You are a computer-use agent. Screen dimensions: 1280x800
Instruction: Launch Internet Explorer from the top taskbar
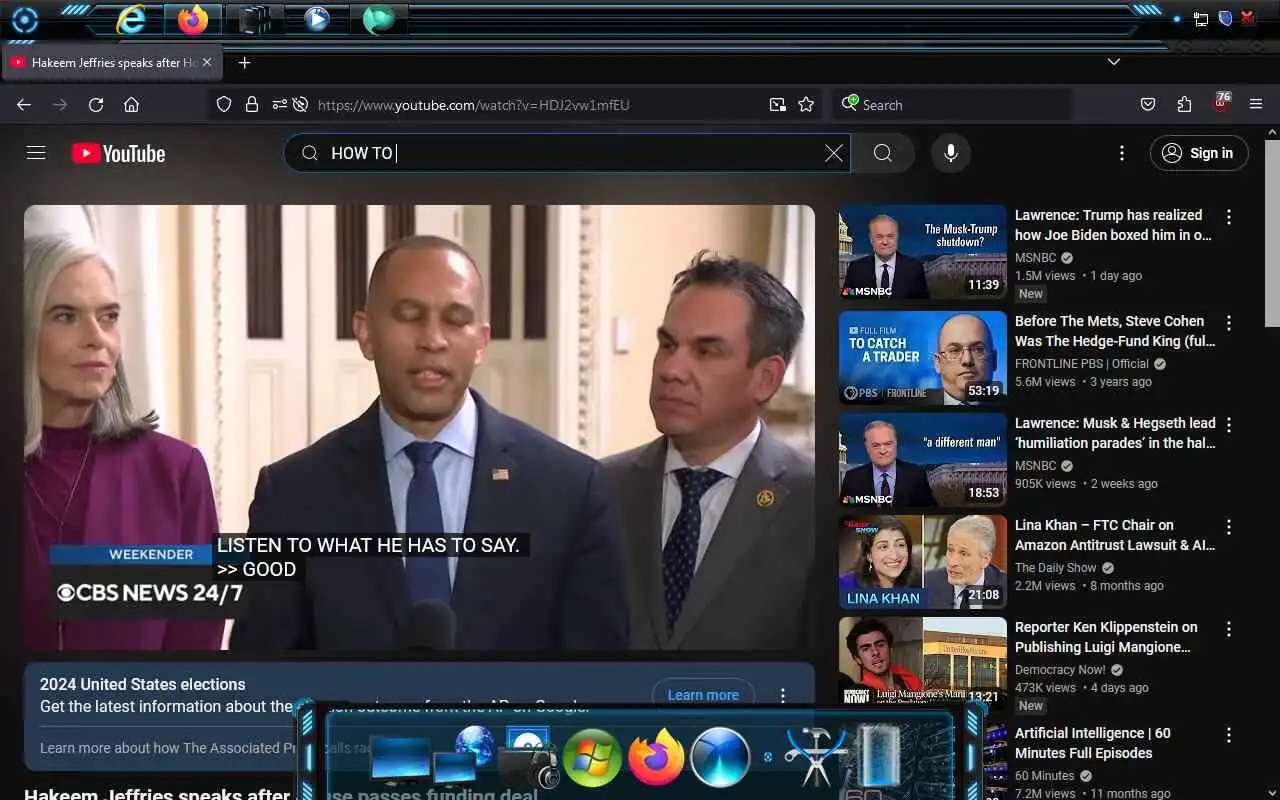[x=131, y=19]
